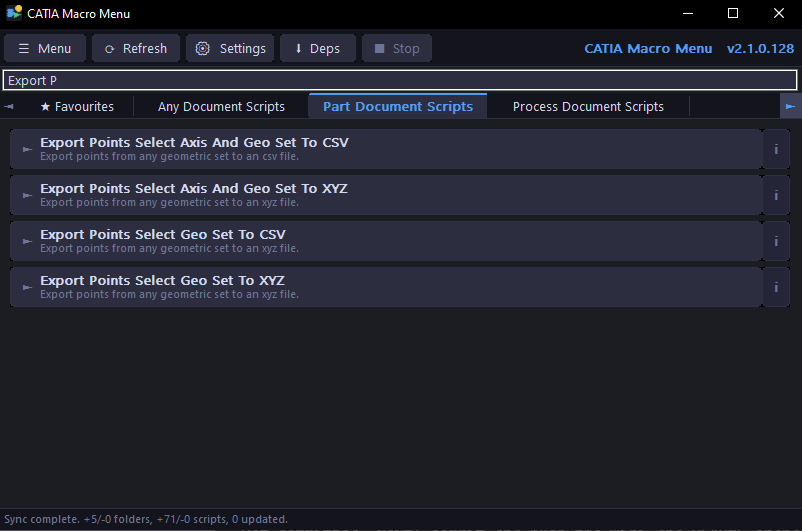Select the Part Document Scripts tab
802x531 pixels.
(398, 106)
